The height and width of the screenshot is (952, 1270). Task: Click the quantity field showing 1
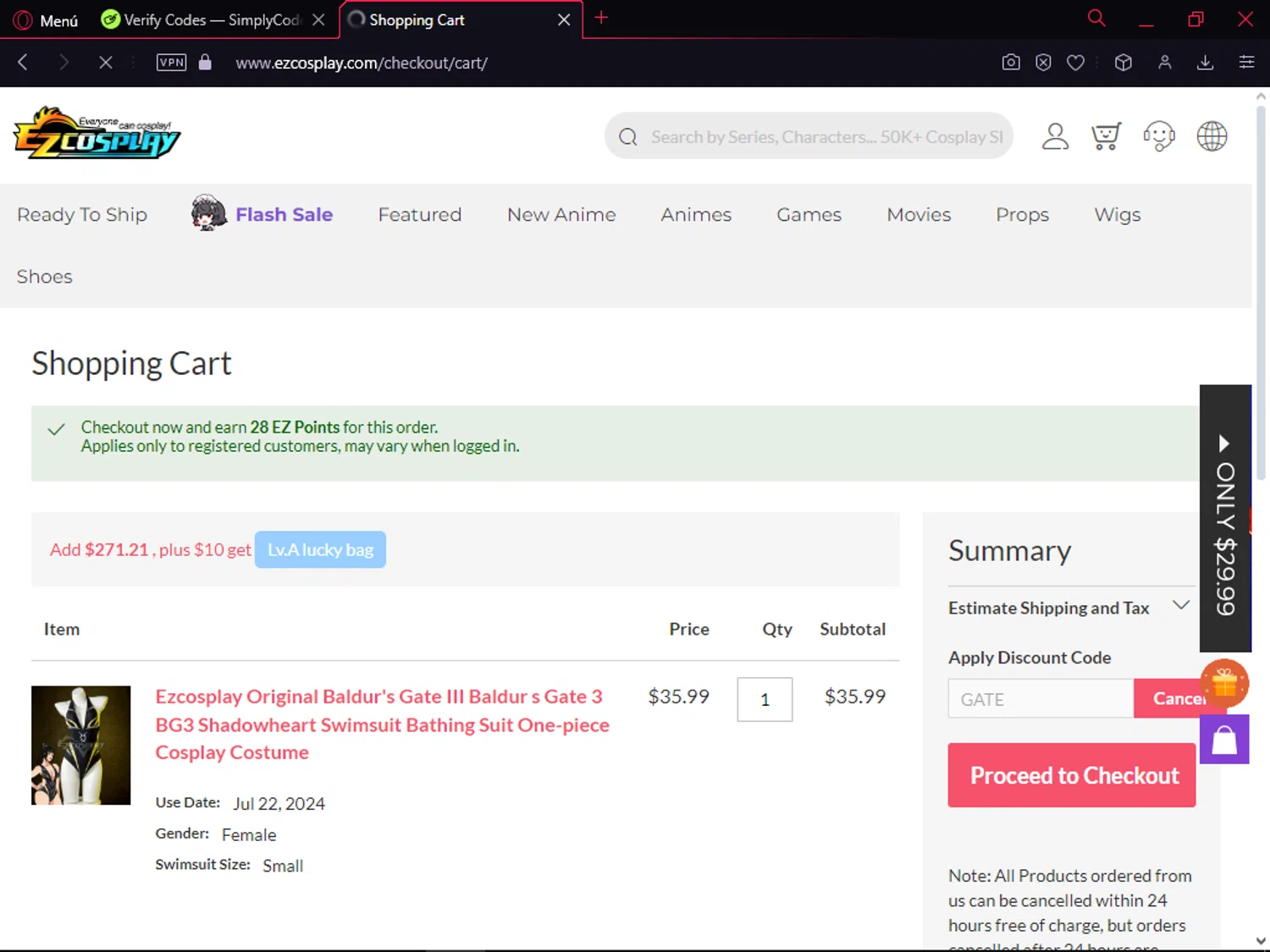pyautogui.click(x=765, y=700)
